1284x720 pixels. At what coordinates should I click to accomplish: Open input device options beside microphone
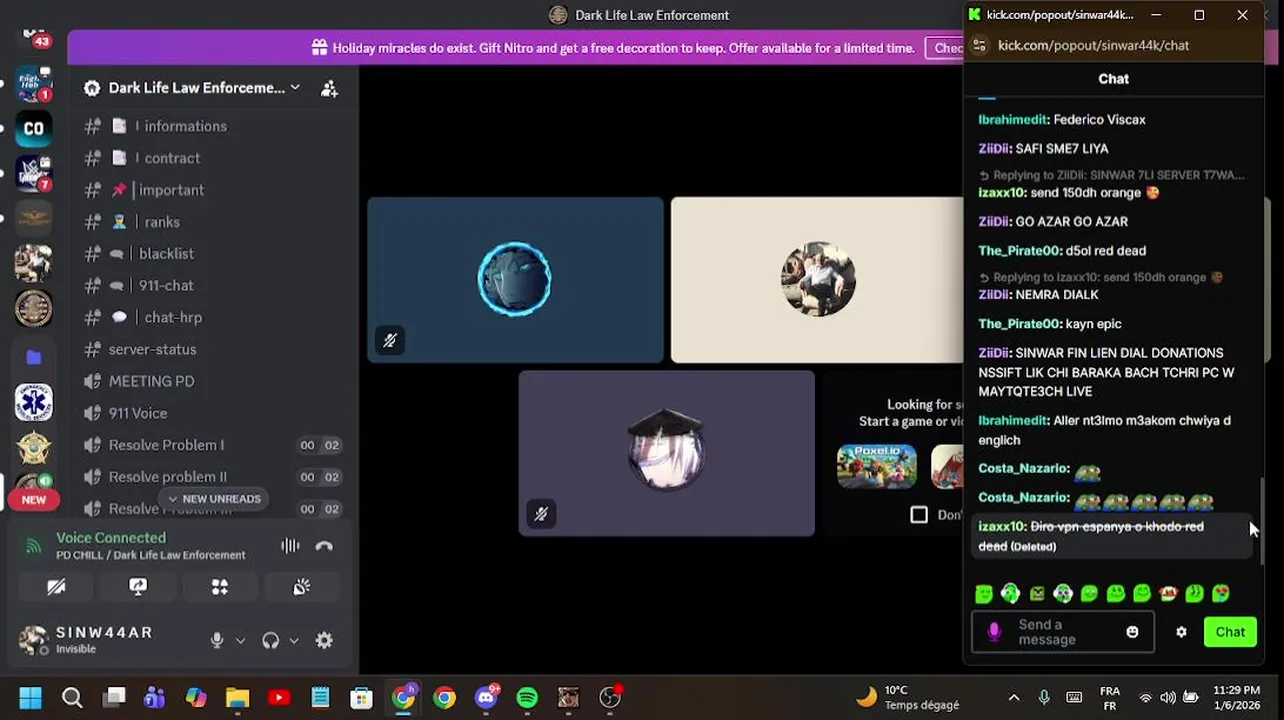[x=240, y=640]
